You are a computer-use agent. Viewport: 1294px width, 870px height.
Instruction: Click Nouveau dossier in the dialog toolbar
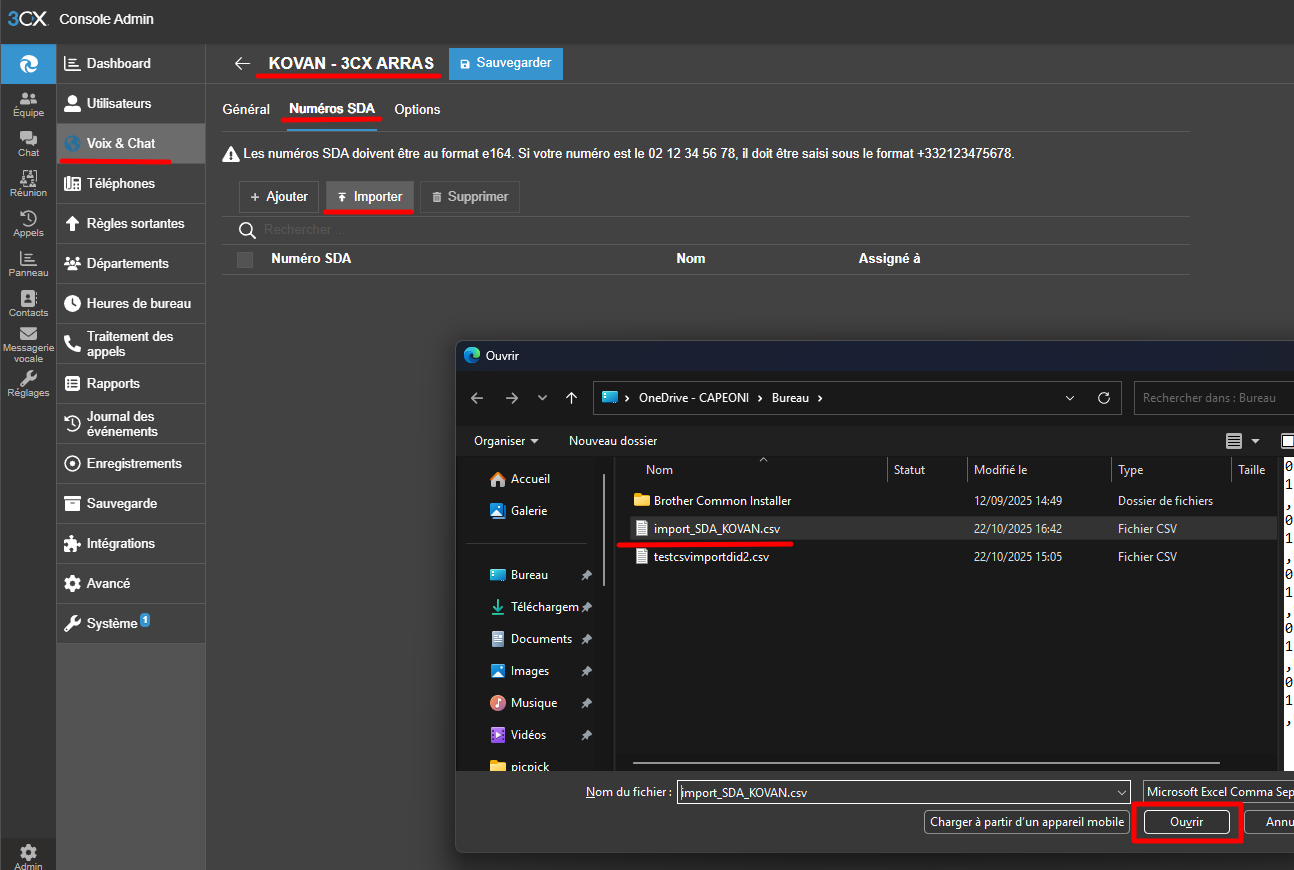[x=613, y=441]
